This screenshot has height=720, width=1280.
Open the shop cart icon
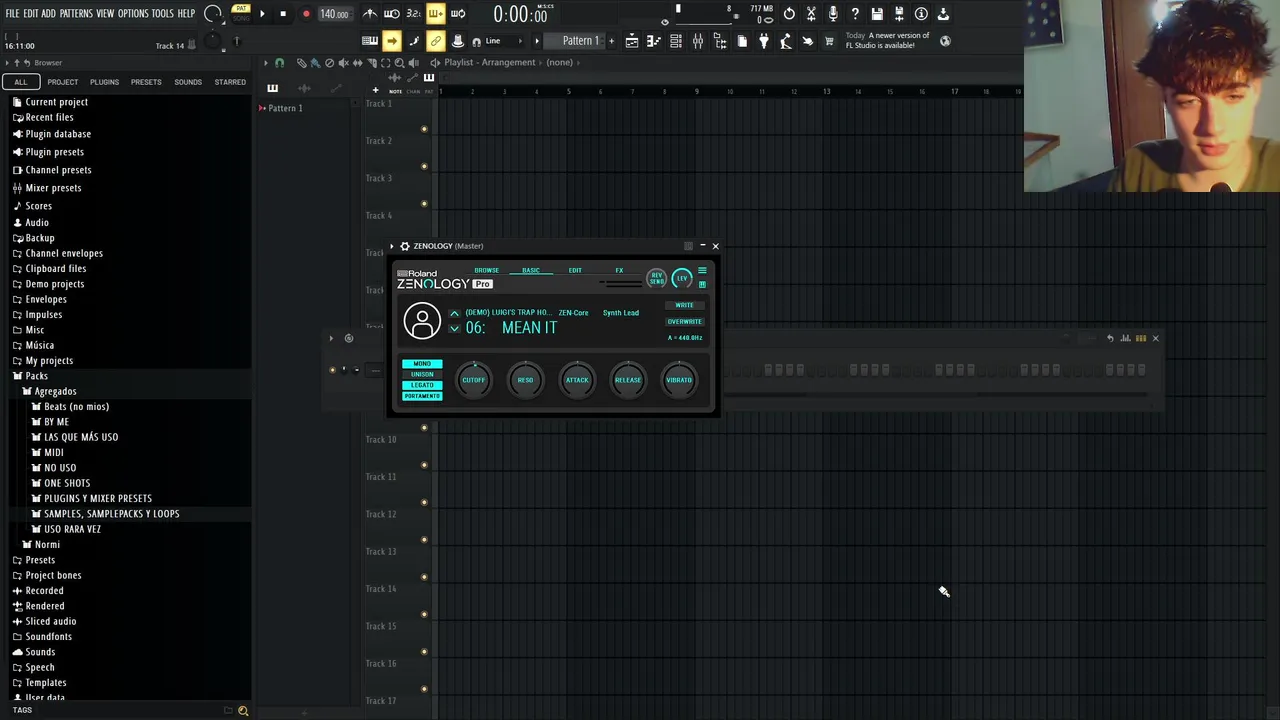click(829, 41)
